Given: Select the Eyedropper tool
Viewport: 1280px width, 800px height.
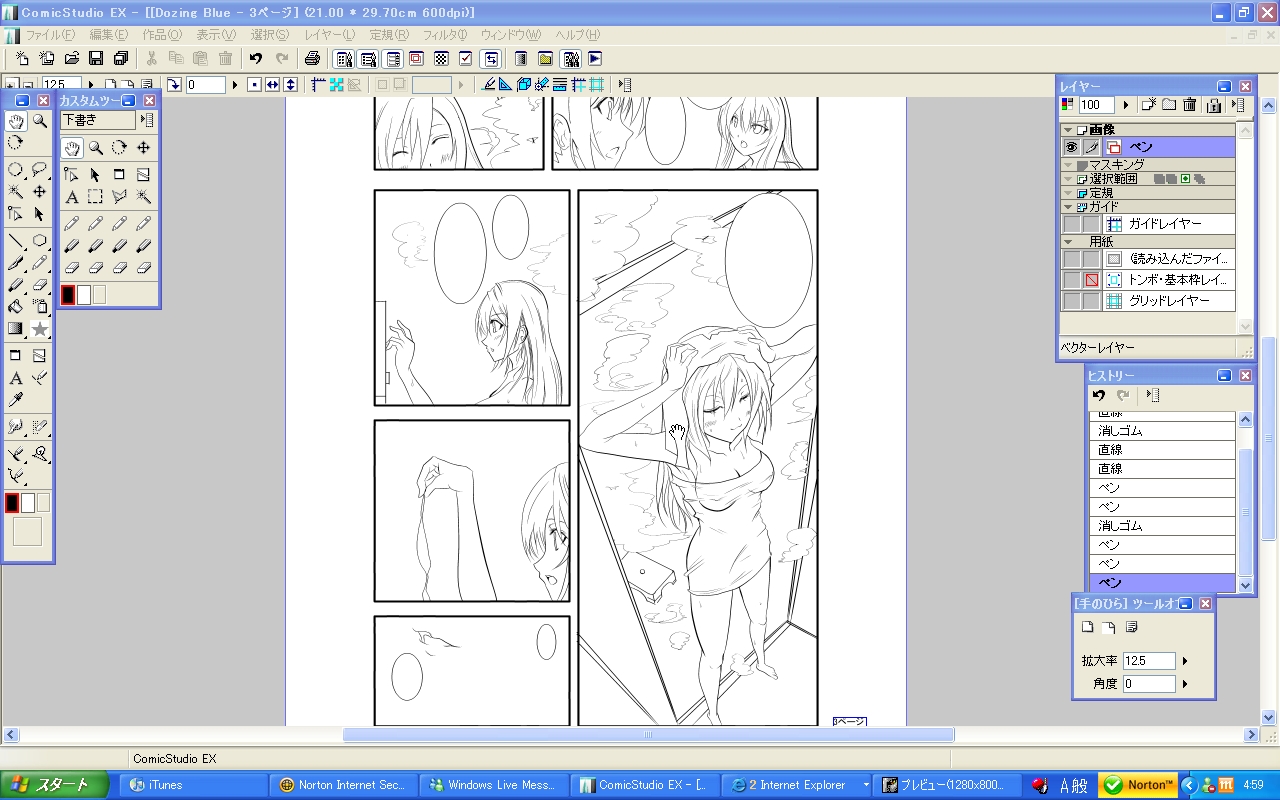Looking at the screenshot, I should point(16,401).
